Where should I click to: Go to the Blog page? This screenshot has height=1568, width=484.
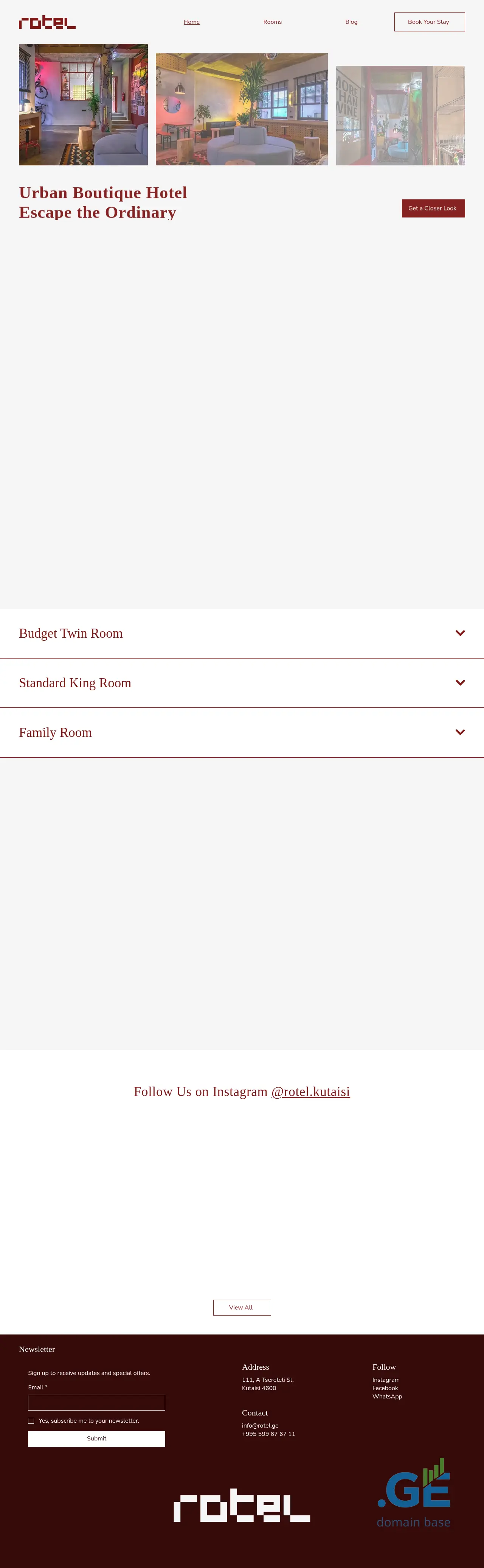point(351,22)
